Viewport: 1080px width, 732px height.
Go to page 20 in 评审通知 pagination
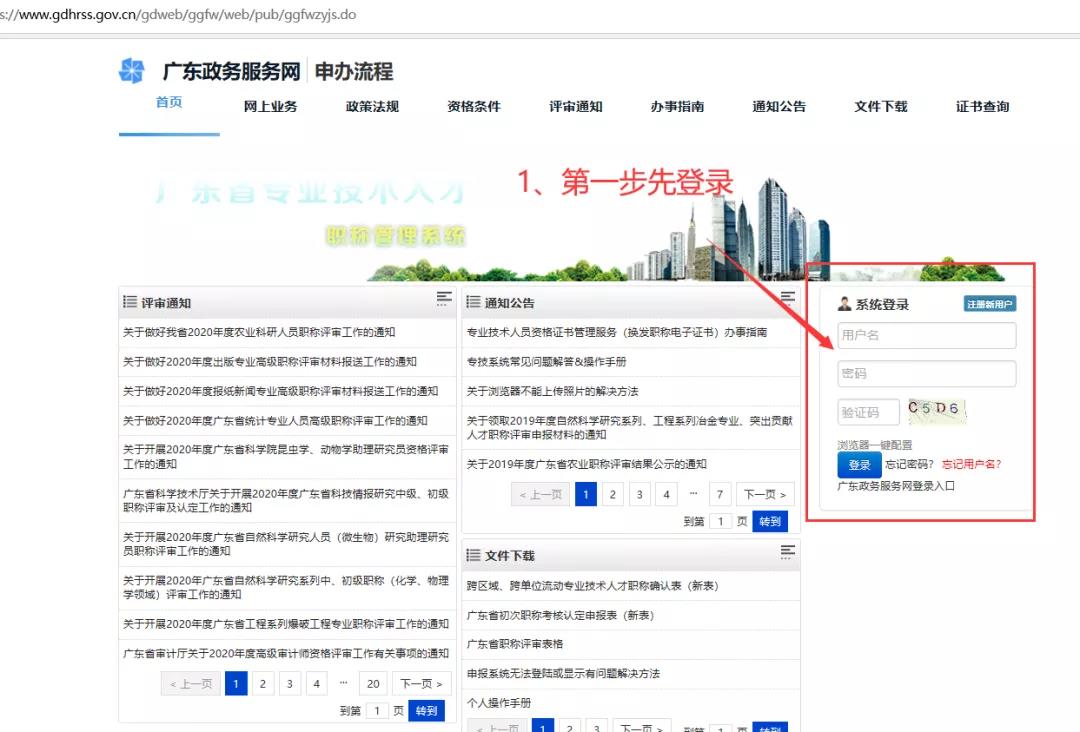[x=374, y=684]
